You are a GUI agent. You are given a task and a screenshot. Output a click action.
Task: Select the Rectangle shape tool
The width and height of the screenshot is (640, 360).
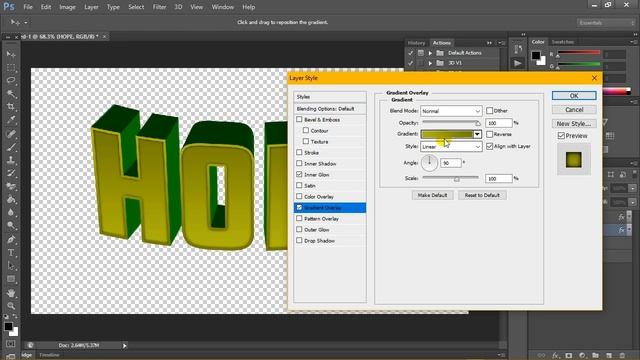point(11,279)
